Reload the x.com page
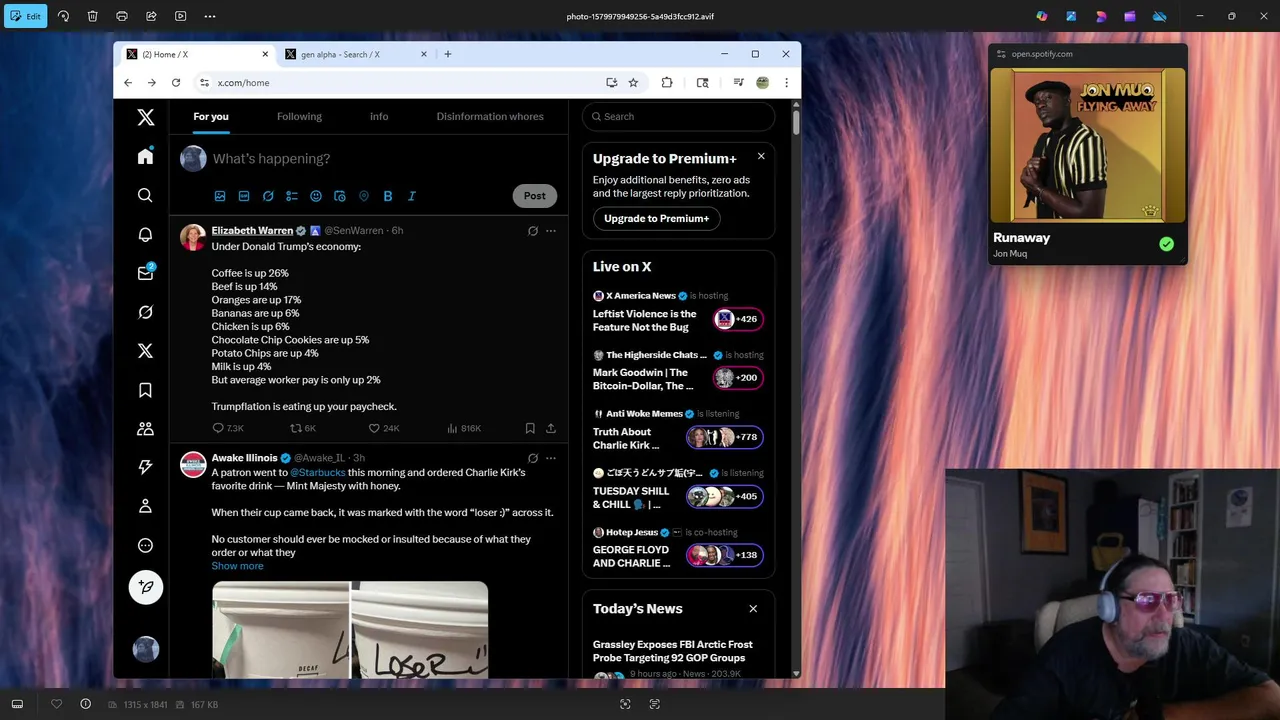This screenshot has height=720, width=1280. click(x=176, y=83)
